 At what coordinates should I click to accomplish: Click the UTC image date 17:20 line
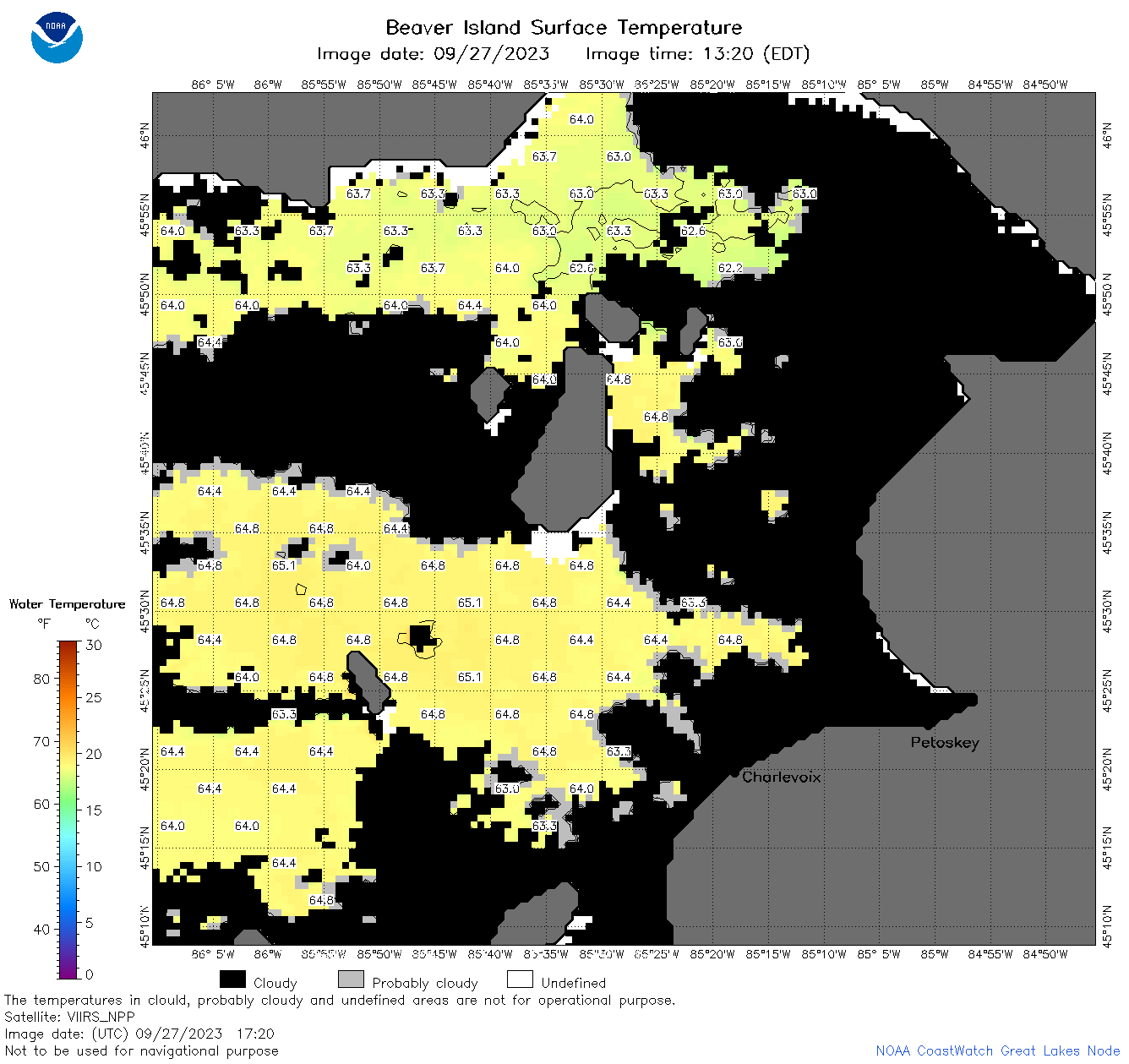pyautogui.click(x=139, y=1034)
